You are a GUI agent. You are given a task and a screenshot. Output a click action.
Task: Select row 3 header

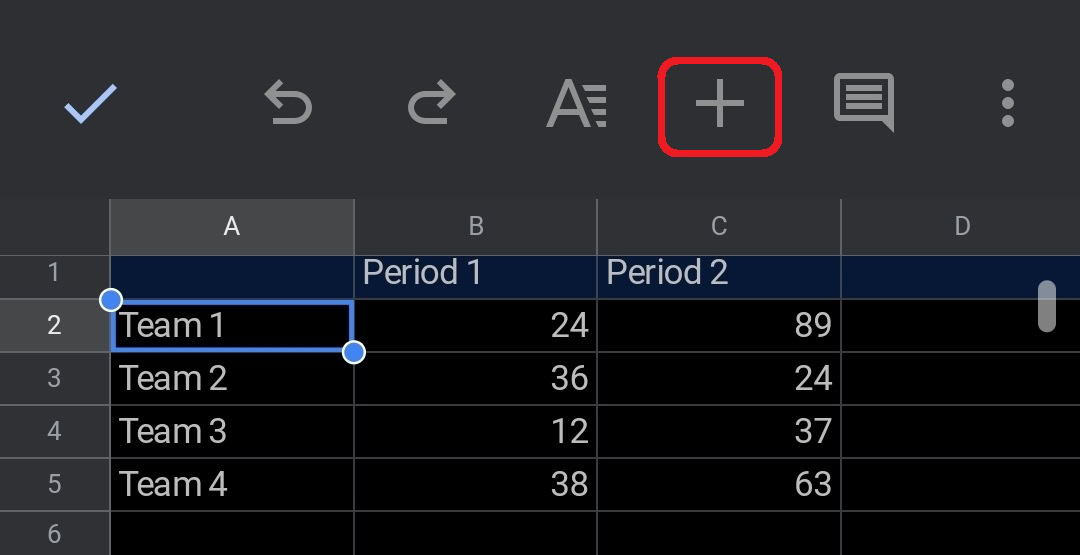(54, 378)
